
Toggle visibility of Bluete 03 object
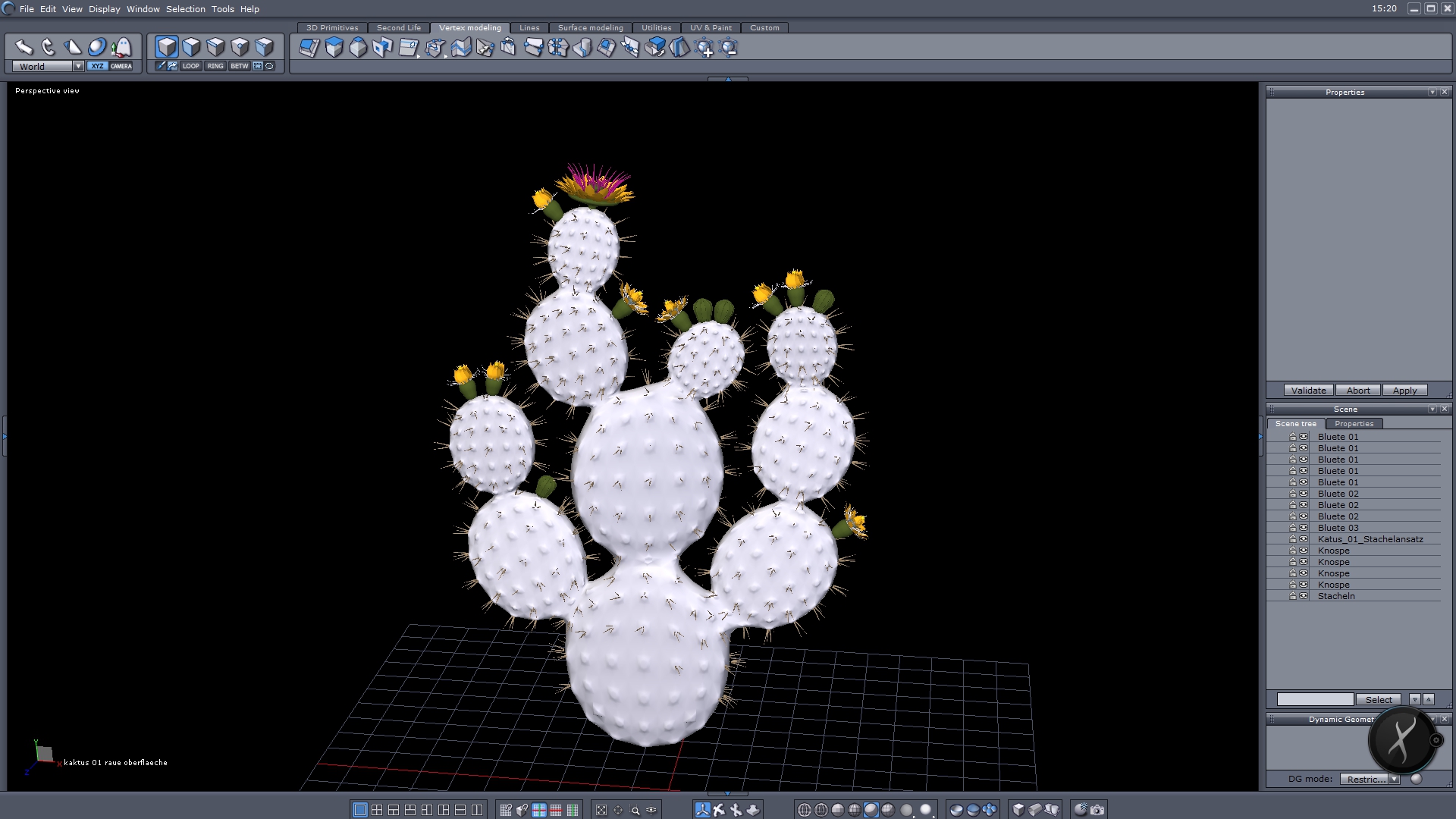click(x=1304, y=528)
